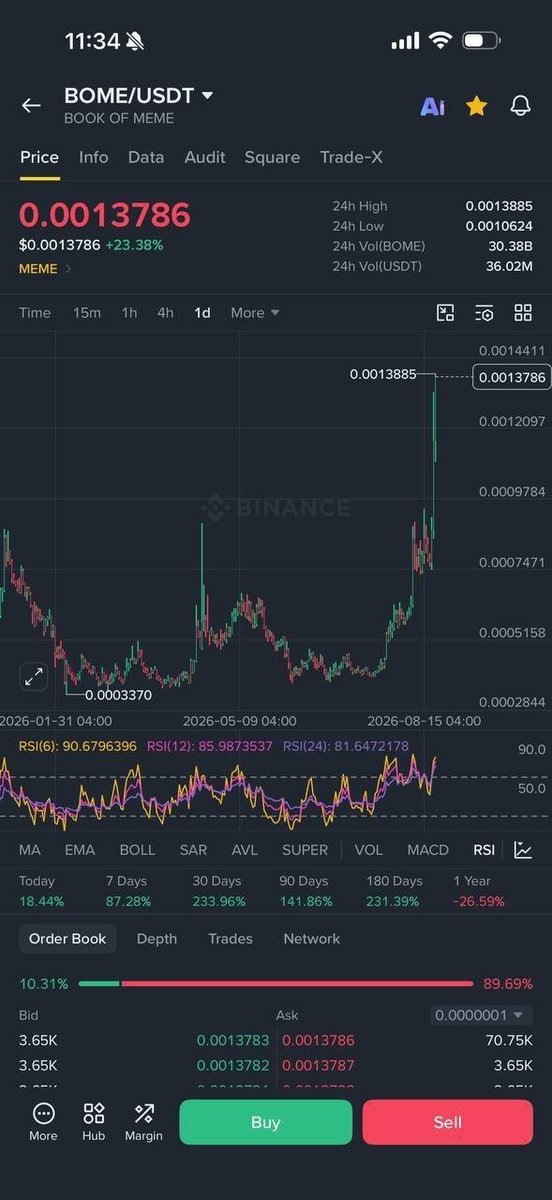Viewport: 552px width, 1200px height.
Task: Toggle the BOLL indicator
Action: (x=137, y=850)
